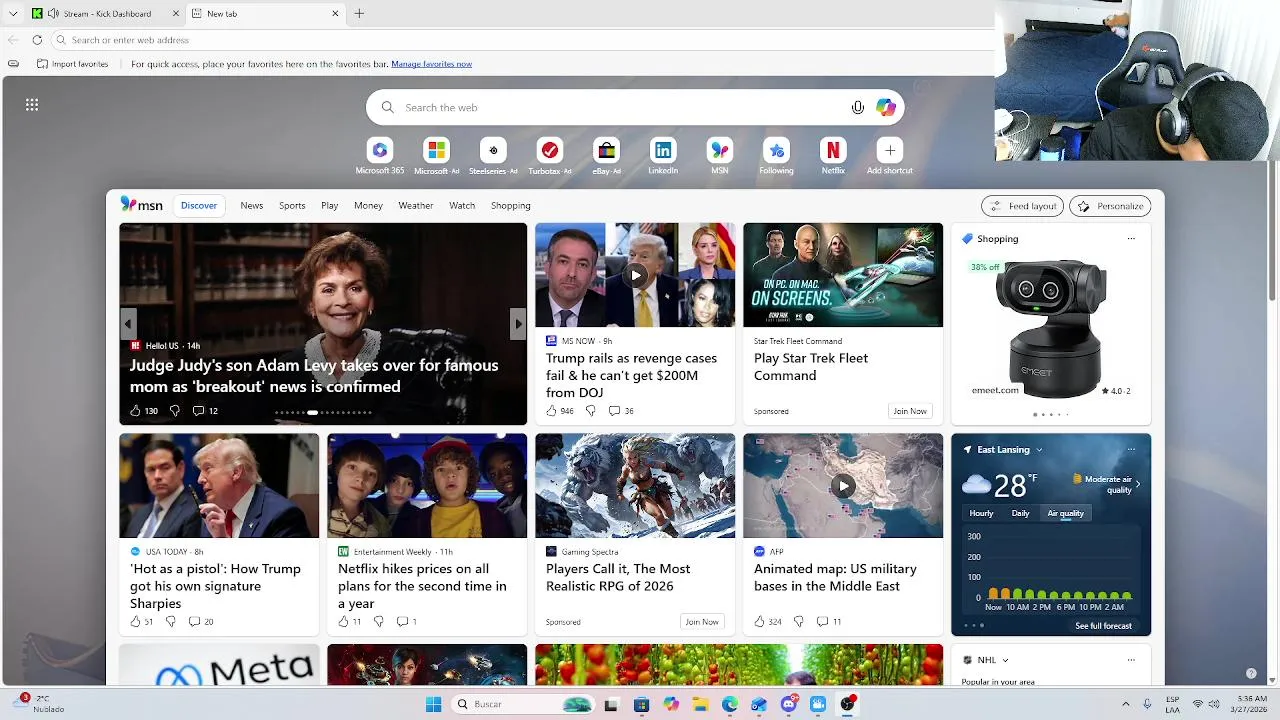Open the Sports tab
This screenshot has height=720, width=1280.
(292, 205)
